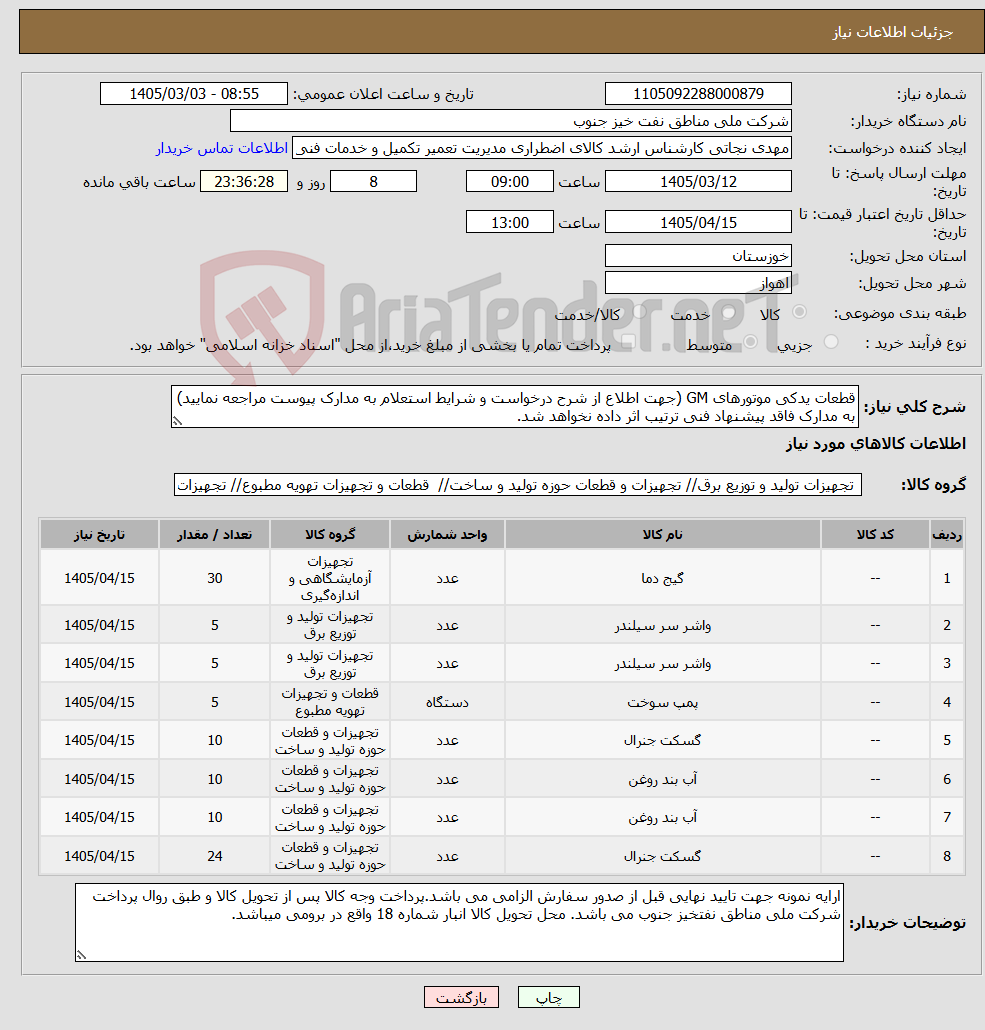Click the تعداد / مقدار column header
985x1030 pixels.
(215, 535)
